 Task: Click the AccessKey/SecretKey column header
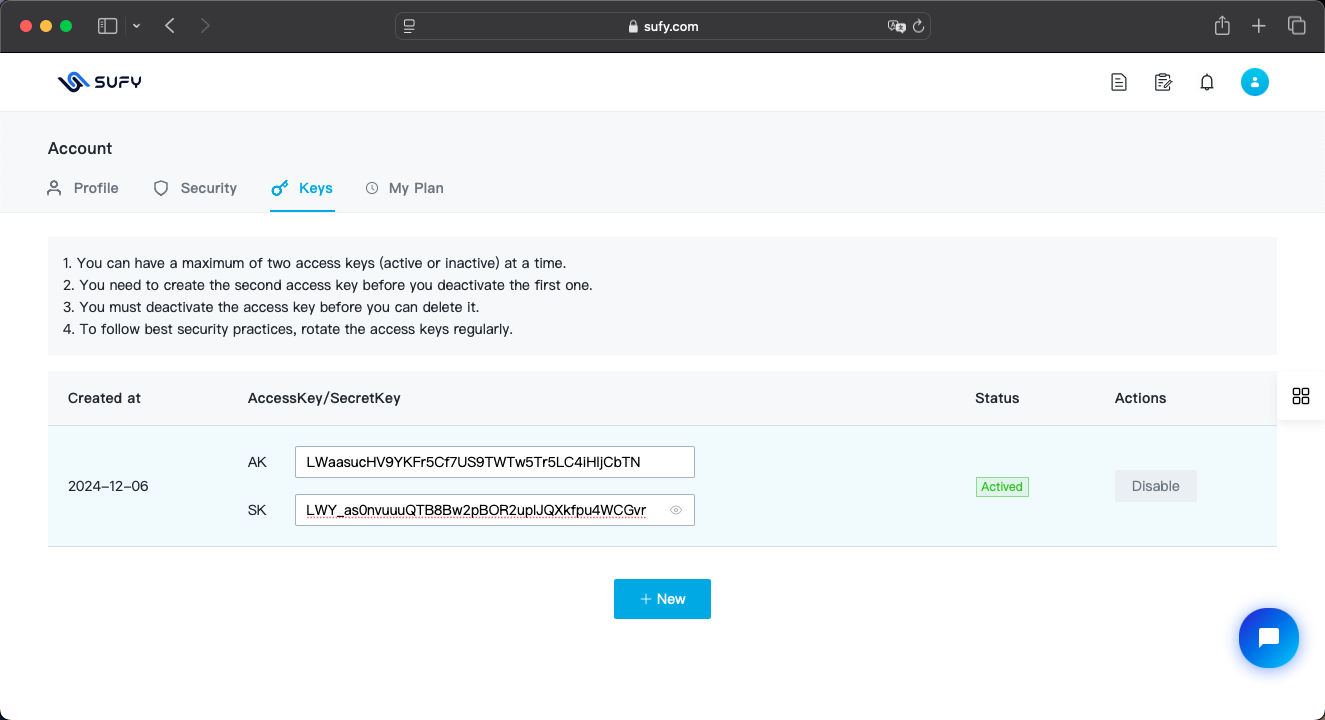(324, 398)
